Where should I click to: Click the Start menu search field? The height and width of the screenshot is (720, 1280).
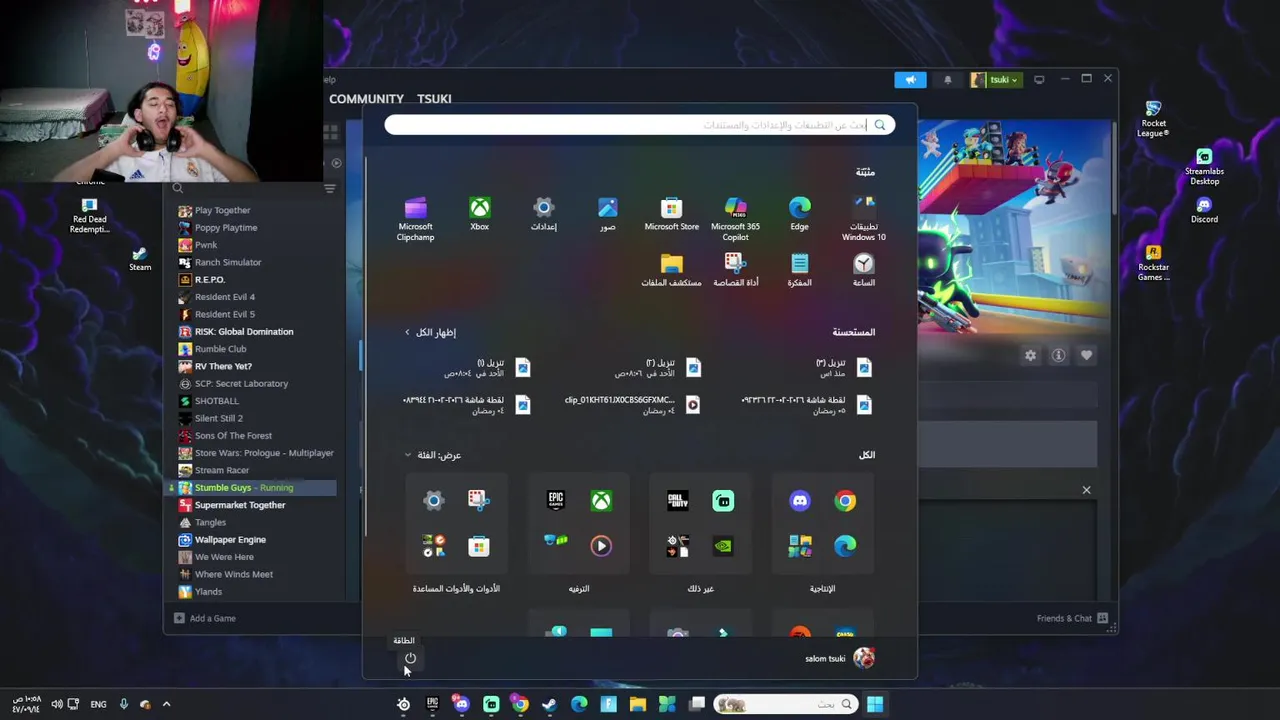pyautogui.click(x=640, y=125)
